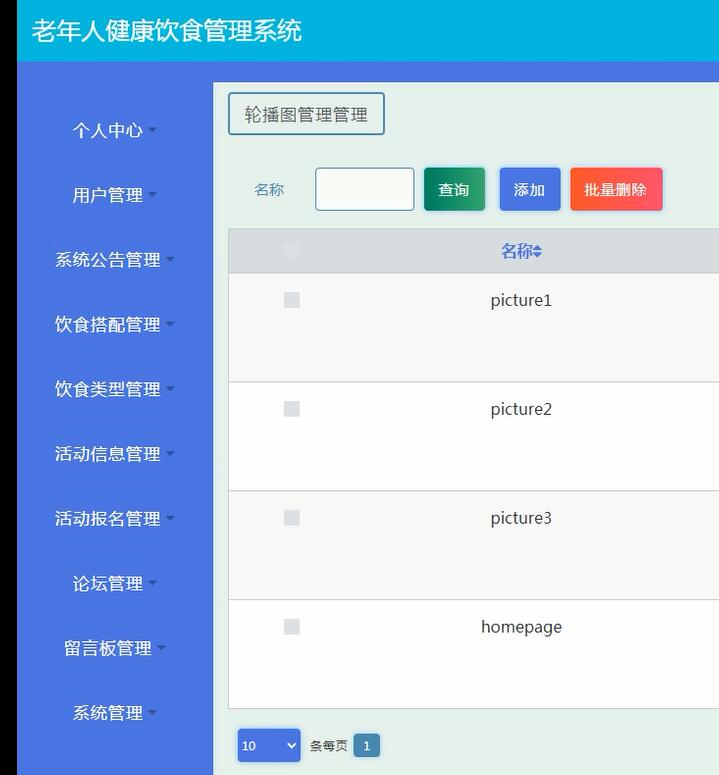Screen dimensions: 719x775
Task: Expand 饮食类型管理 sidebar item
Action: 114,389
